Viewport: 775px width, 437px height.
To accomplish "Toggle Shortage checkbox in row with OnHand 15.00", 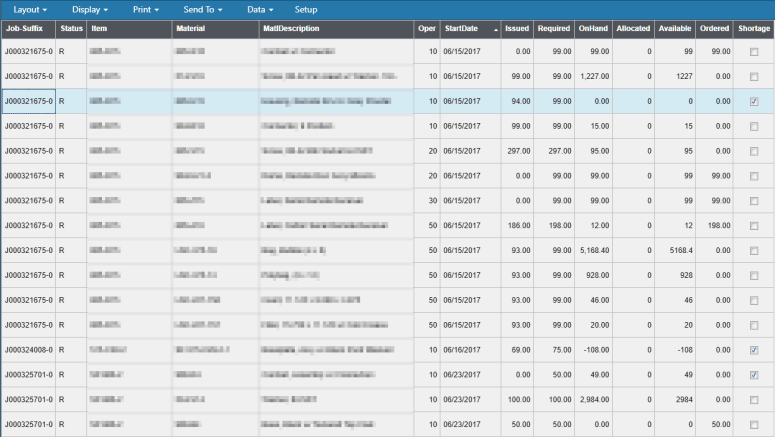I will coord(754,127).
